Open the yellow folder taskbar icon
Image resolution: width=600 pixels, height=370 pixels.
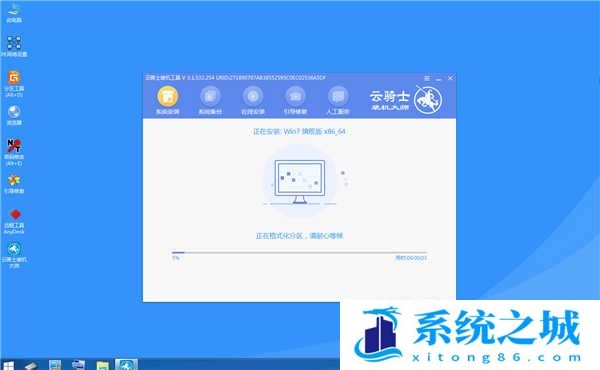pos(103,365)
